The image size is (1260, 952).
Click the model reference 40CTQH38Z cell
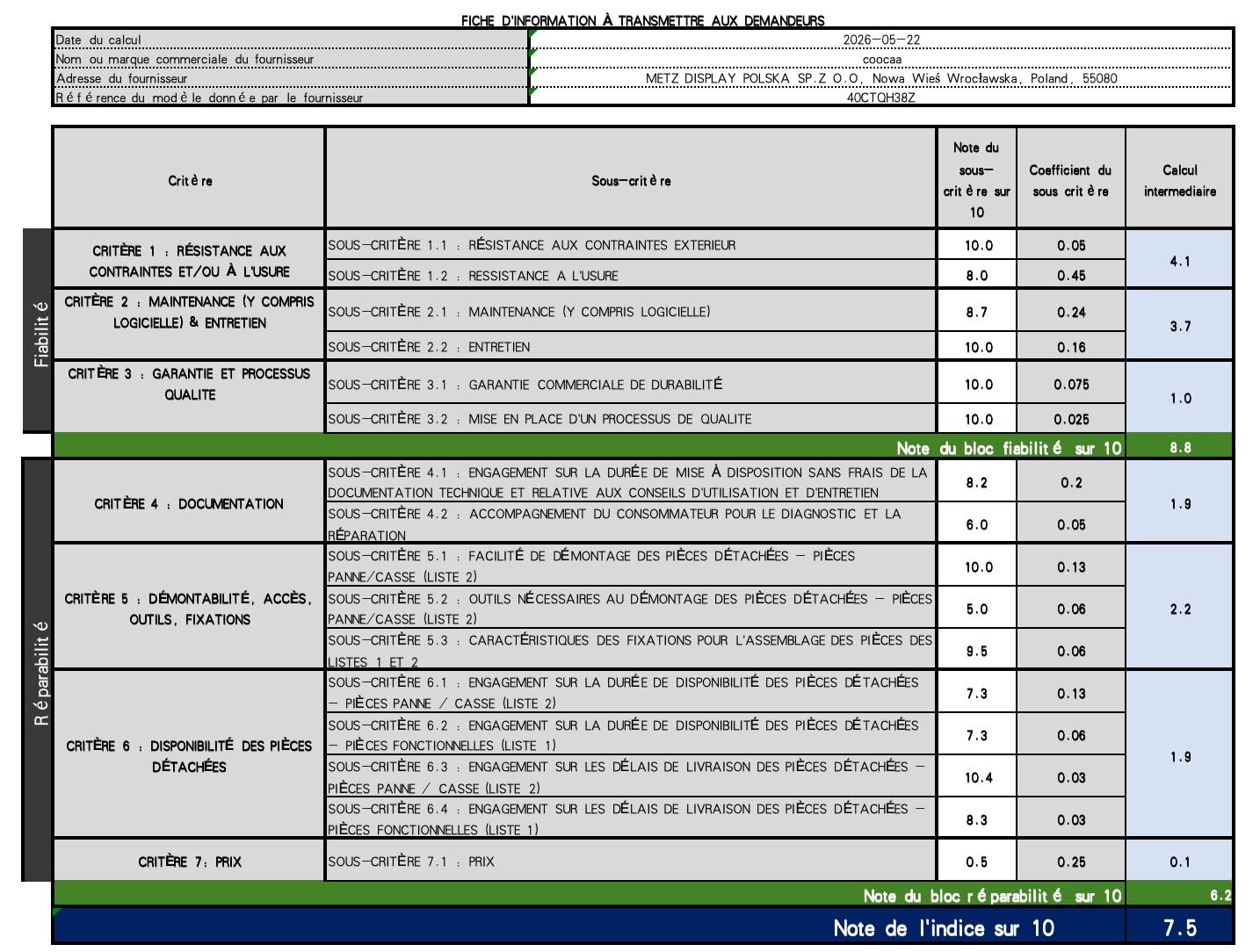[x=881, y=97]
